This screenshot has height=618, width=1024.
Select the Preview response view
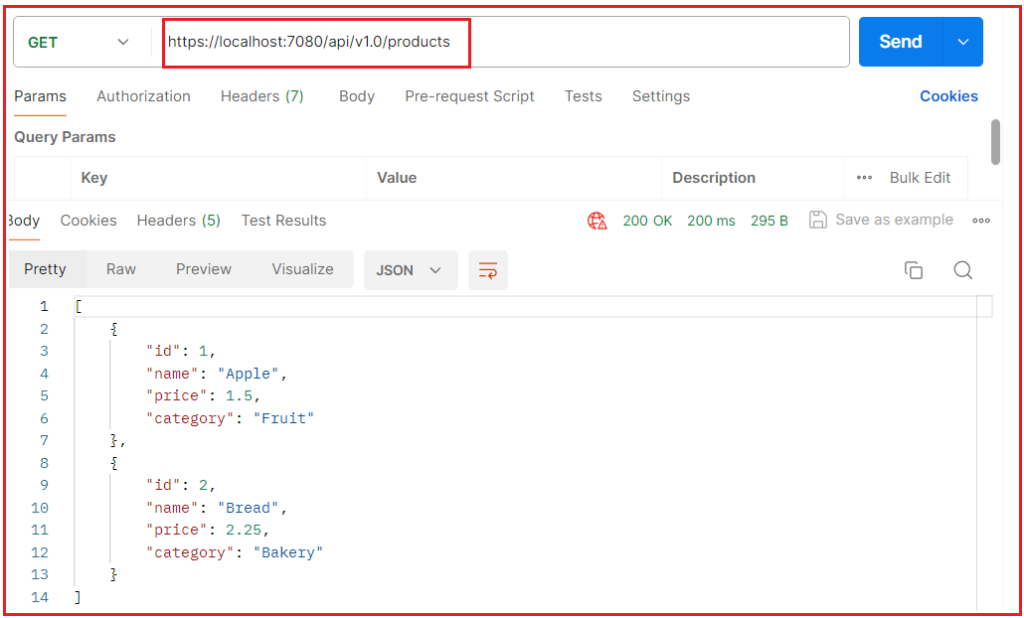[203, 269]
